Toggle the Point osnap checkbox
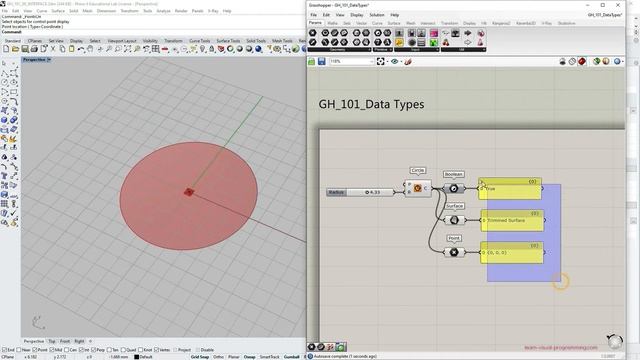640x360 pixels. point(35,350)
